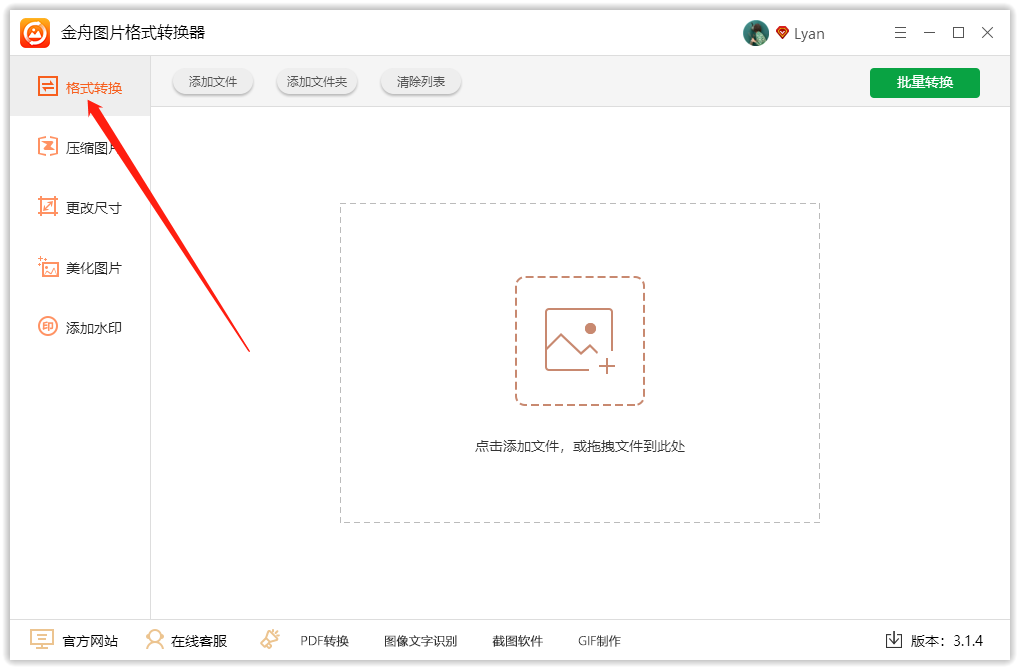This screenshot has width=1020, height=670.
Task: Open the GIF制作 link
Action: pyautogui.click(x=599, y=641)
